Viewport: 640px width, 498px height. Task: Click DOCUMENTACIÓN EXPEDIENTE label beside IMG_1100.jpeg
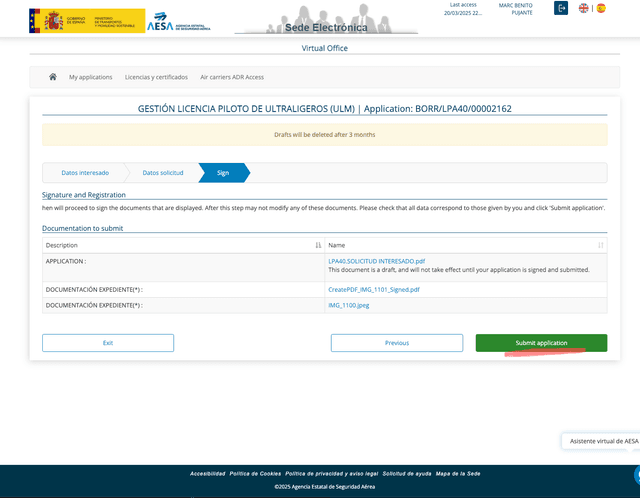click(x=94, y=305)
